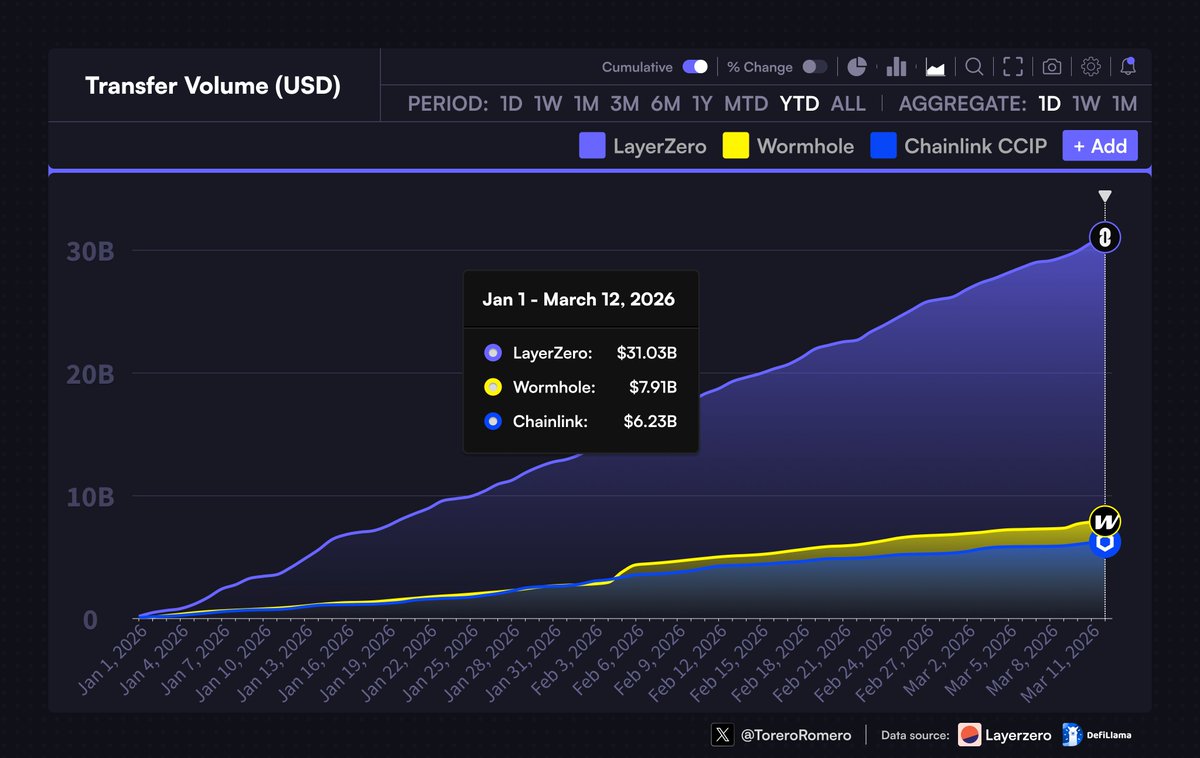Image resolution: width=1200 pixels, height=758 pixels.
Task: Select the YTD period
Action: (x=800, y=104)
